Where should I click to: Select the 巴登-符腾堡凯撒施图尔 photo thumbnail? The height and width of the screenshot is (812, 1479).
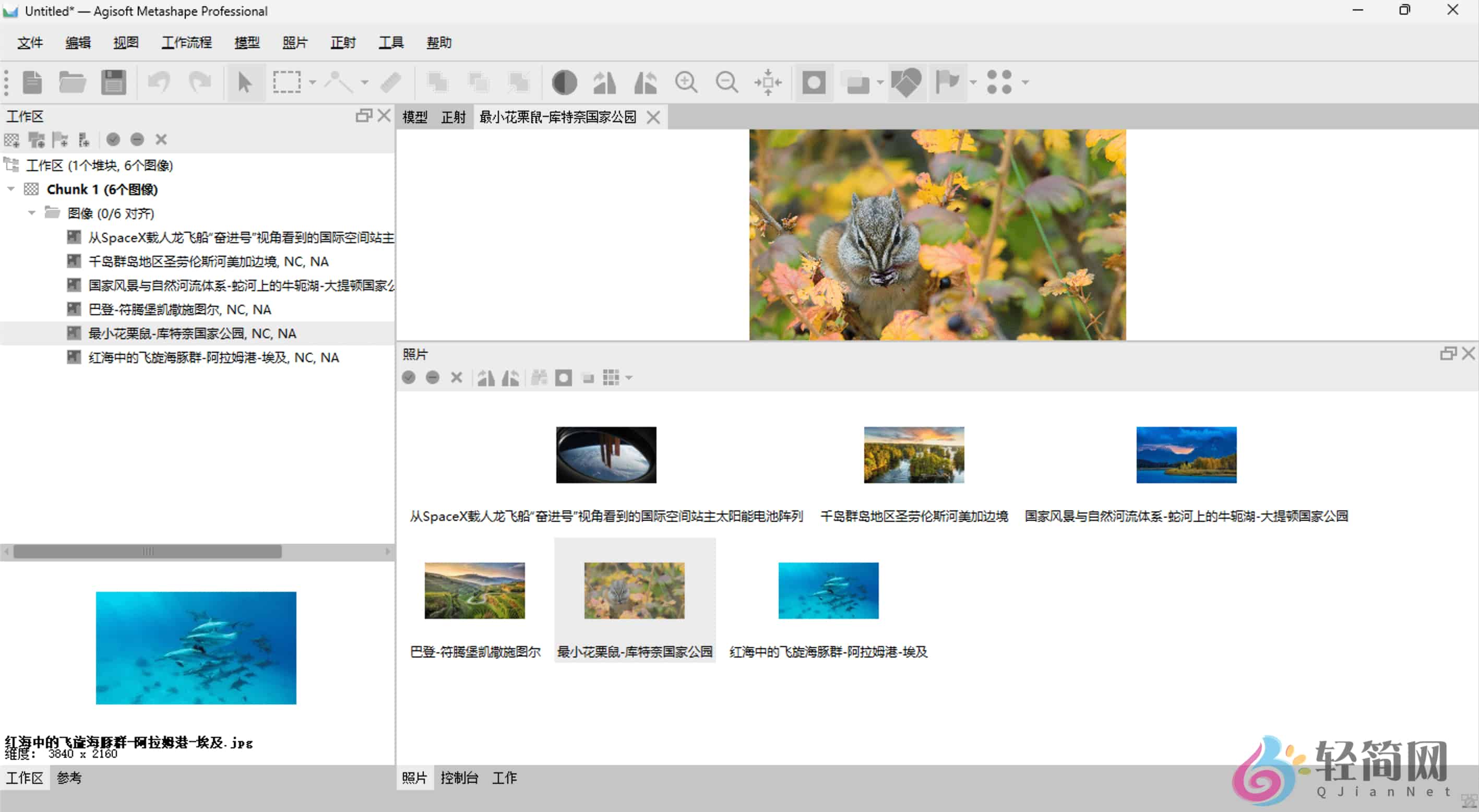click(475, 590)
